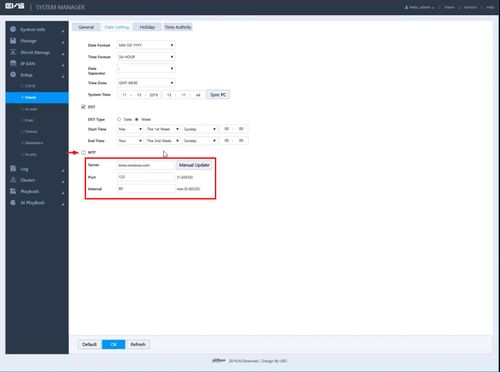Switch to the Holiday tab
Viewport: 500px width, 372px height.
[147, 27]
